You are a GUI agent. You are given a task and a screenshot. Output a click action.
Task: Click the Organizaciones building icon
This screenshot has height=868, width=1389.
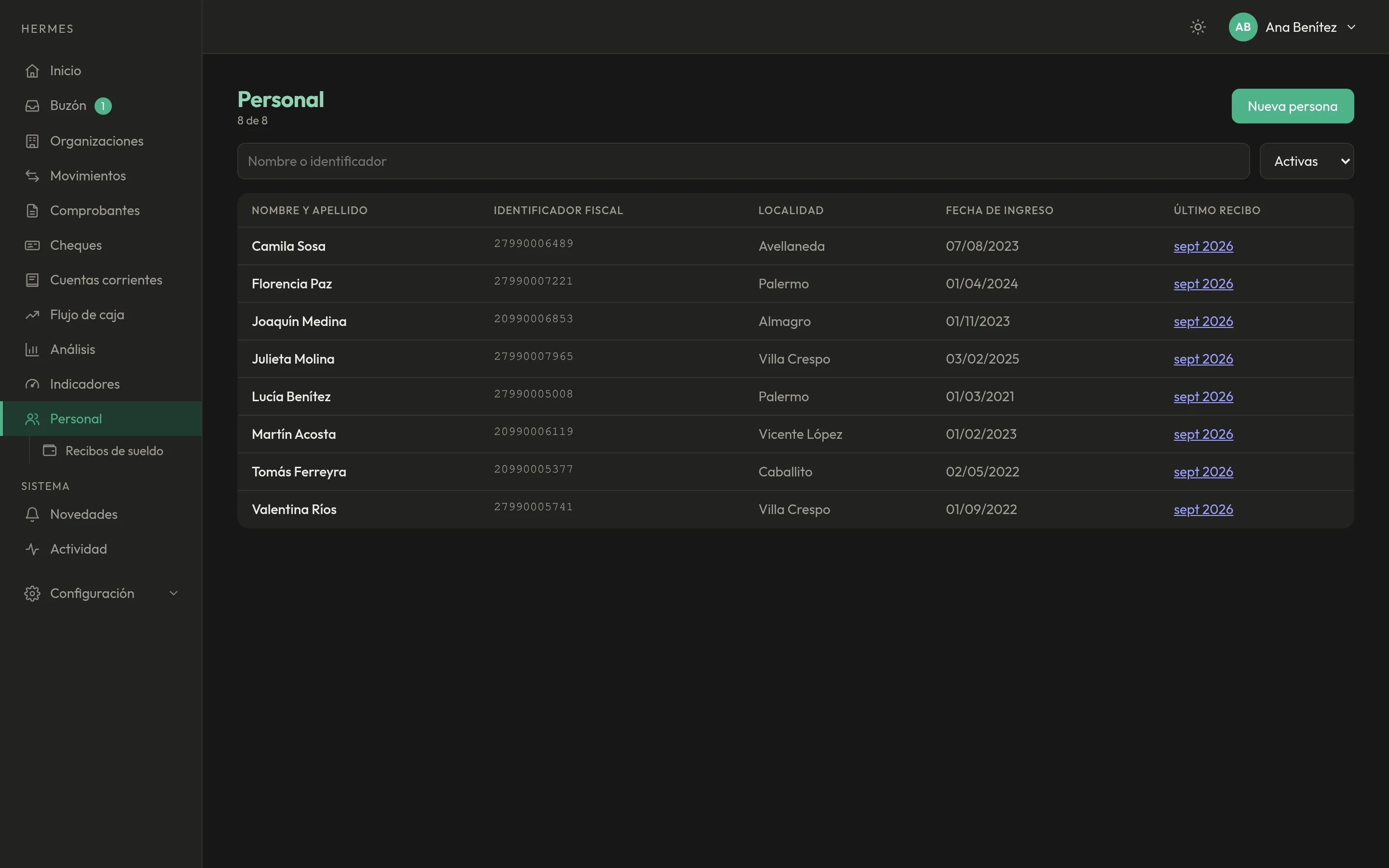(32, 141)
